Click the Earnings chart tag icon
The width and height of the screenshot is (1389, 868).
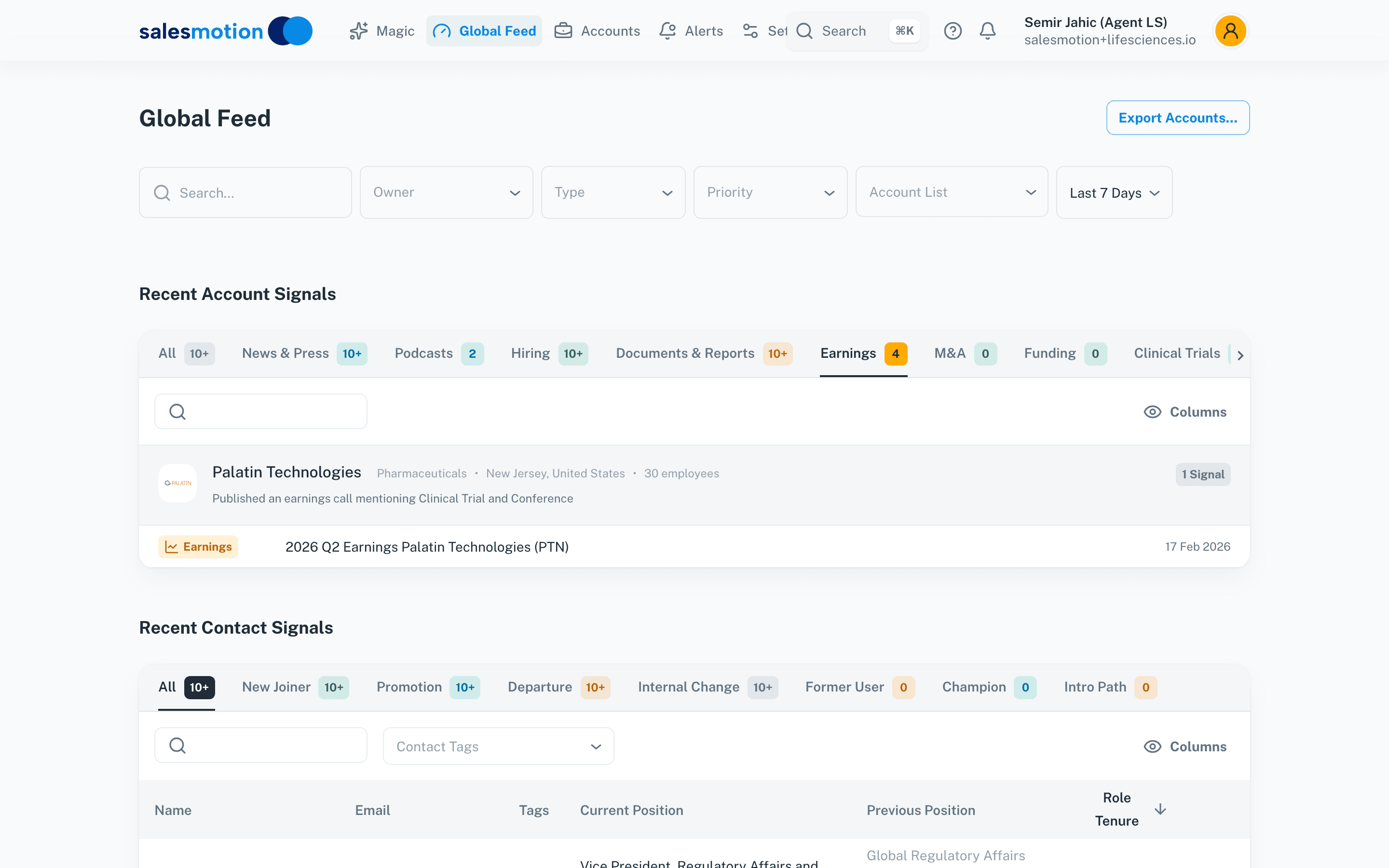pyautogui.click(x=171, y=546)
